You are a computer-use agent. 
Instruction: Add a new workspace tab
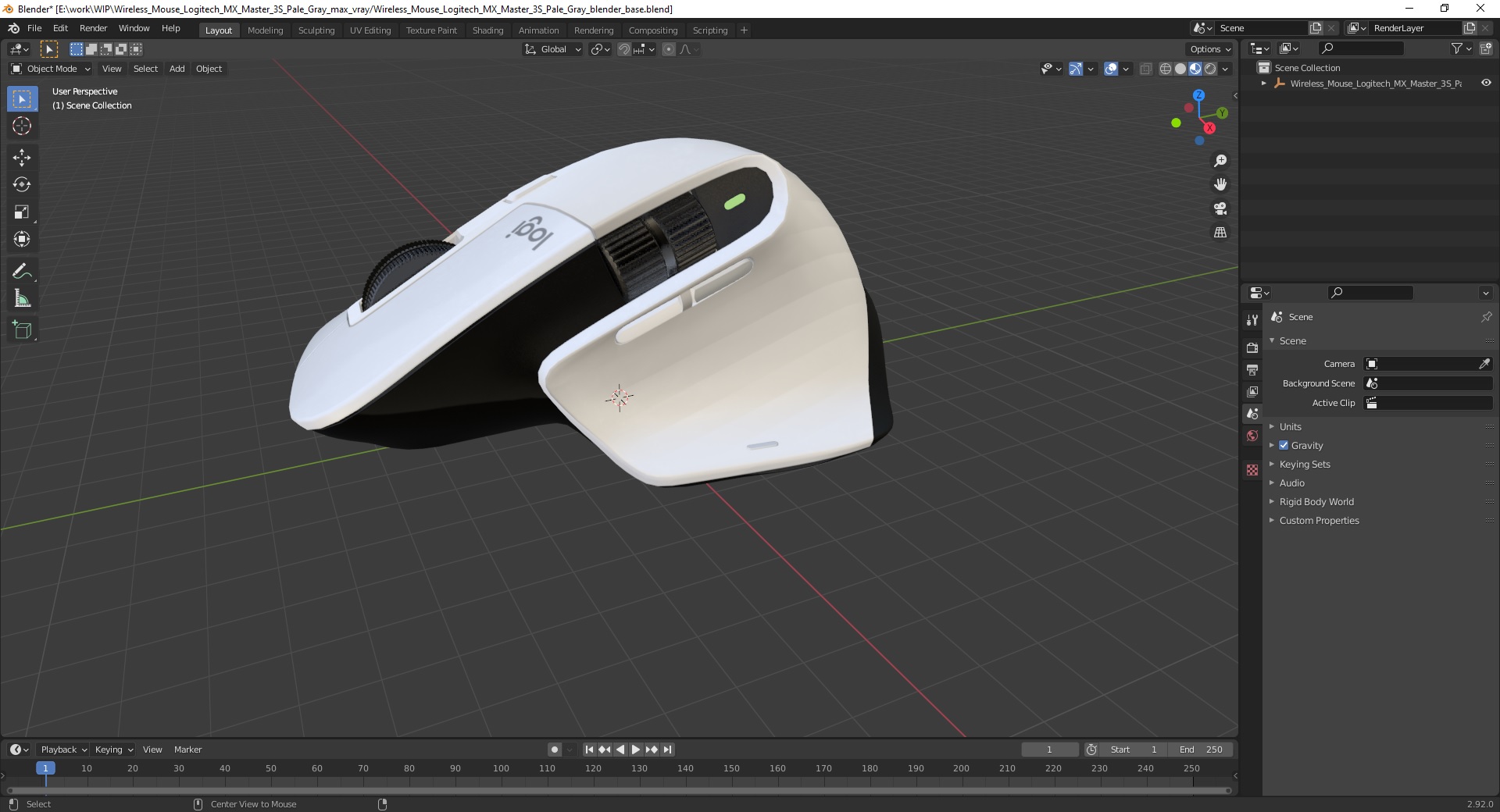pyautogui.click(x=744, y=30)
